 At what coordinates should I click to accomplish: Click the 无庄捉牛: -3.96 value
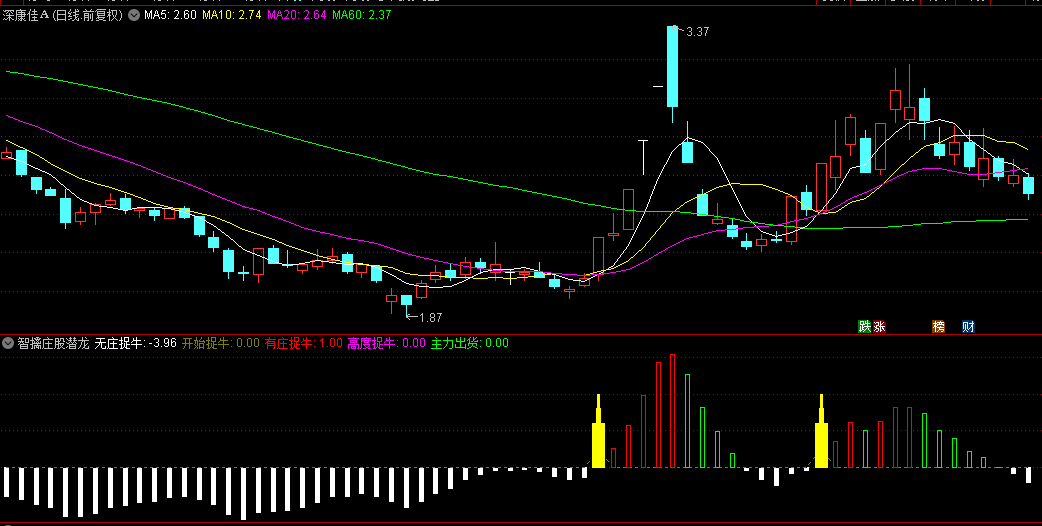136,343
